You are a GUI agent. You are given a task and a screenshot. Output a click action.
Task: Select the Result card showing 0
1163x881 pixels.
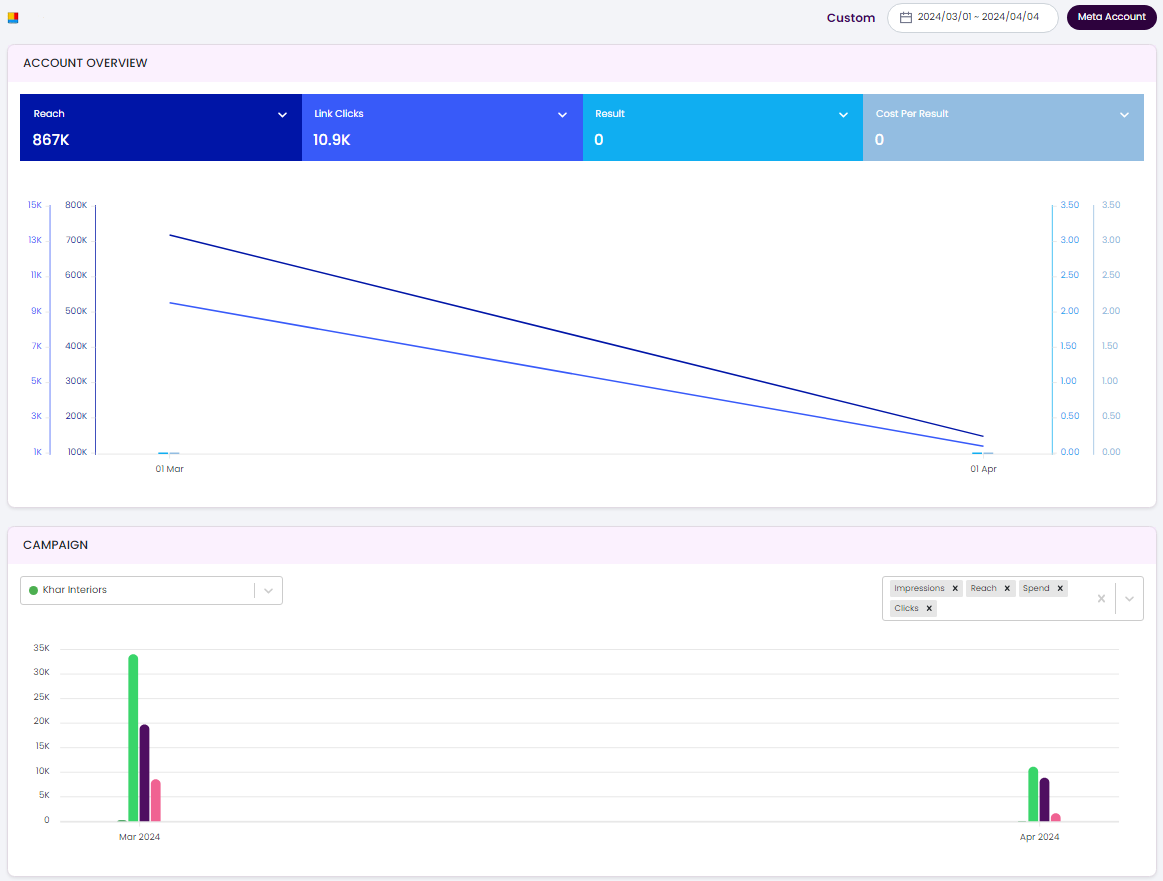point(722,127)
